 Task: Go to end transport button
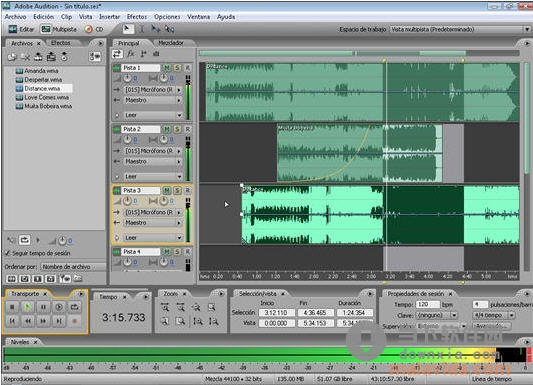tap(59, 320)
